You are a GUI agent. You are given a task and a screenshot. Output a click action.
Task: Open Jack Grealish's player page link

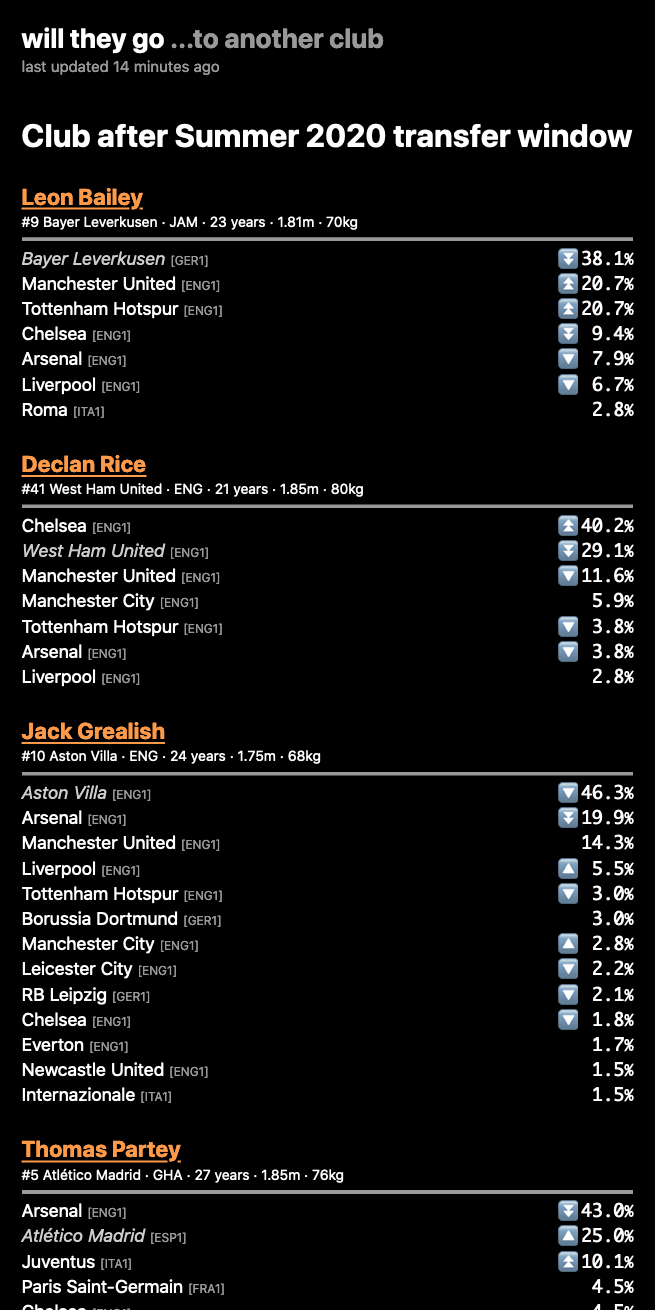[x=93, y=731]
